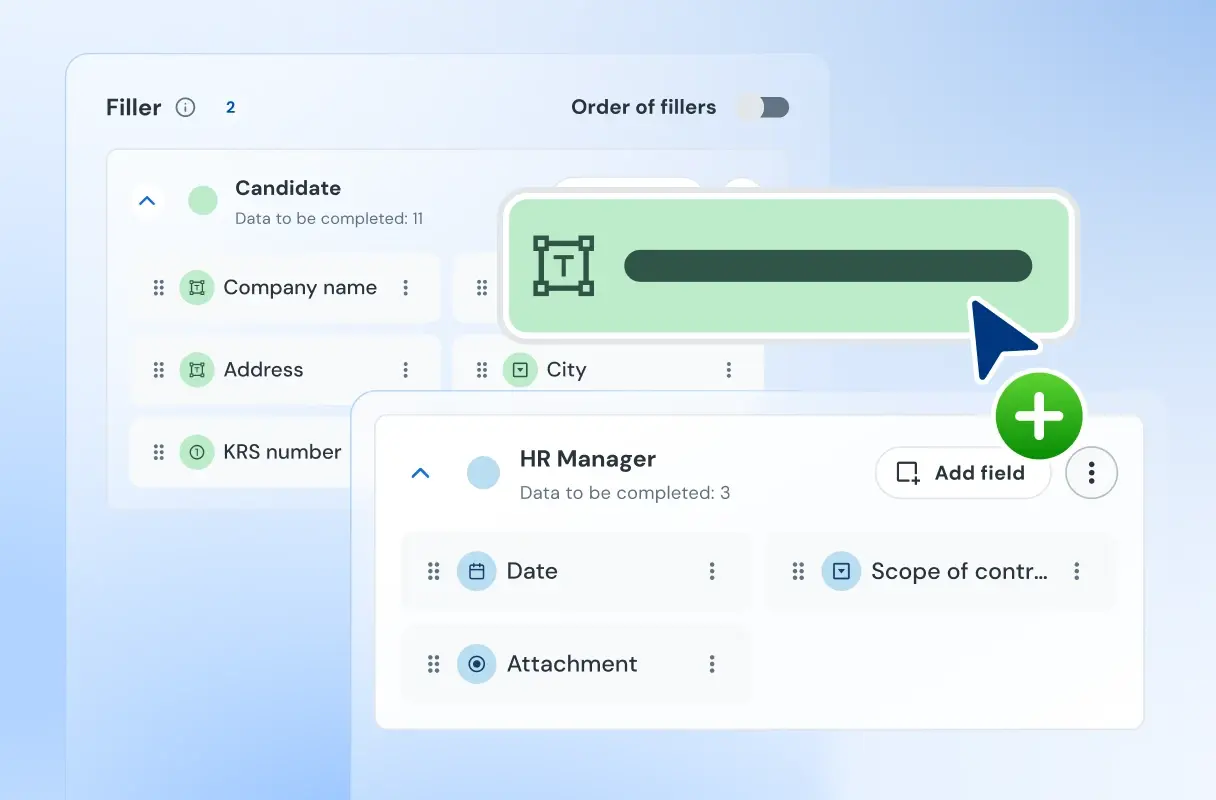Open Scope of contract field options menu
The height and width of the screenshot is (800, 1216).
coord(1077,571)
